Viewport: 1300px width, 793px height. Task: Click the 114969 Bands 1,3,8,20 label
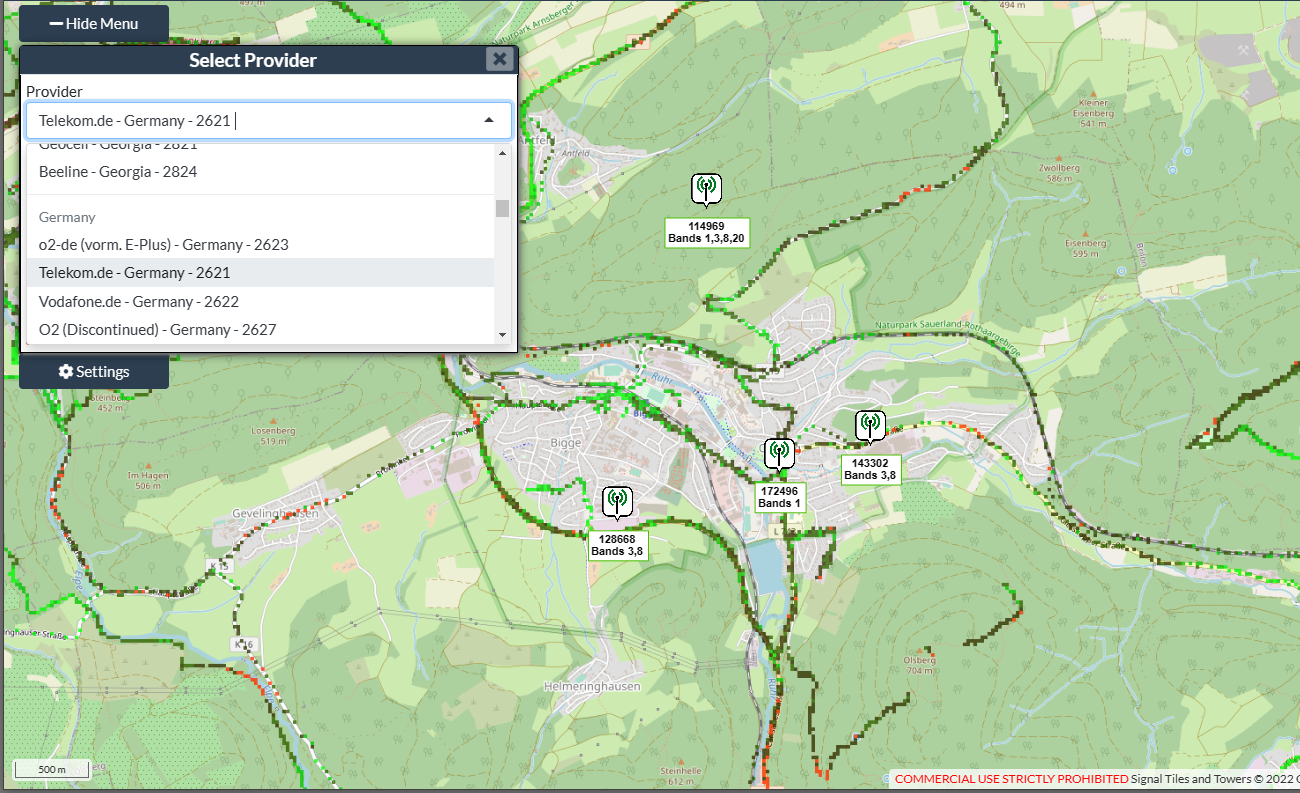tap(706, 232)
